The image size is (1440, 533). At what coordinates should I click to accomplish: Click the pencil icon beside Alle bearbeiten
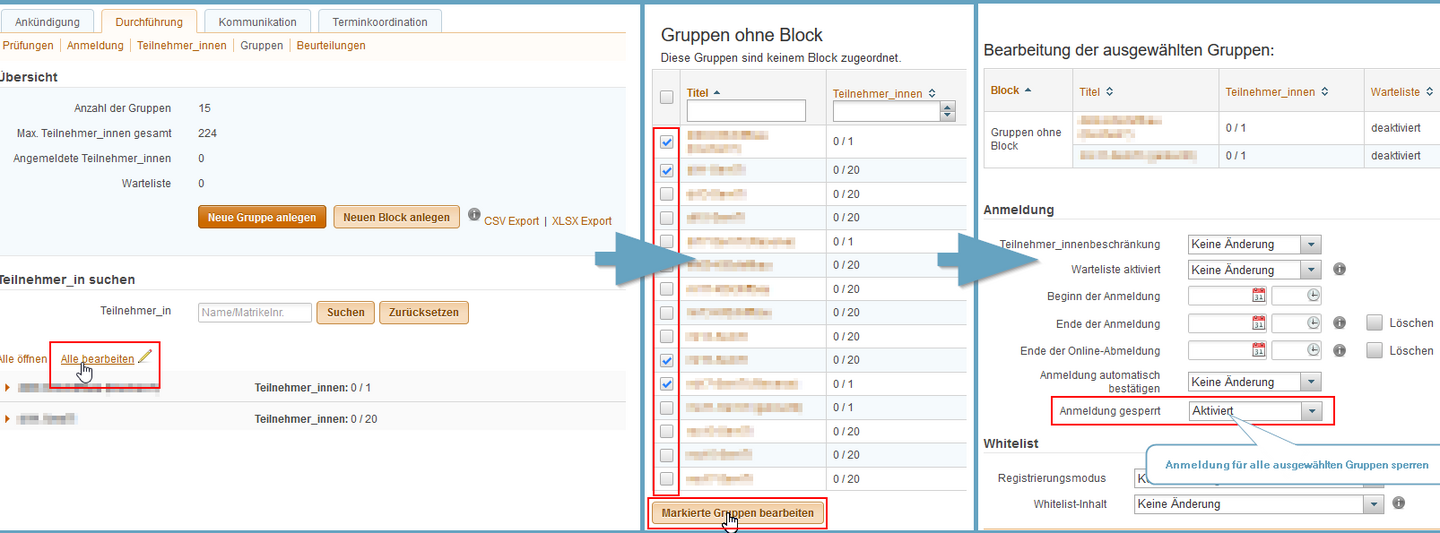(x=145, y=356)
